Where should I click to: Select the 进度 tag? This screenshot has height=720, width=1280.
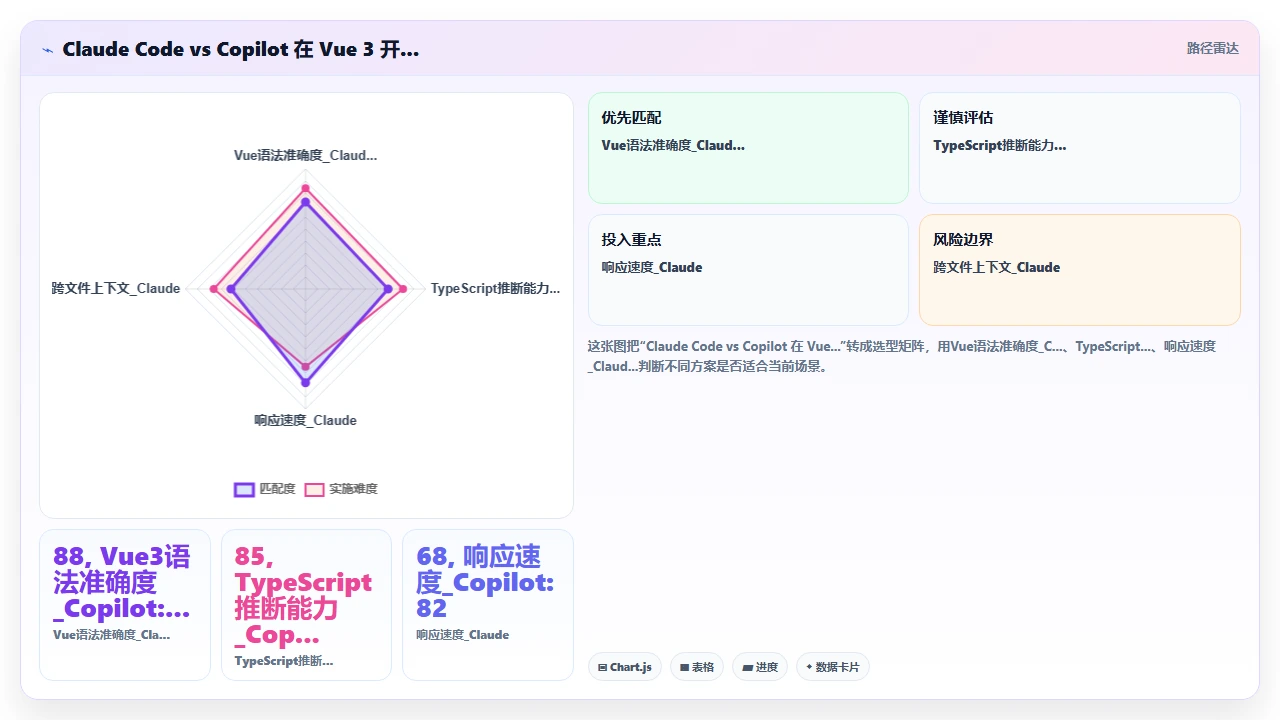[760, 667]
